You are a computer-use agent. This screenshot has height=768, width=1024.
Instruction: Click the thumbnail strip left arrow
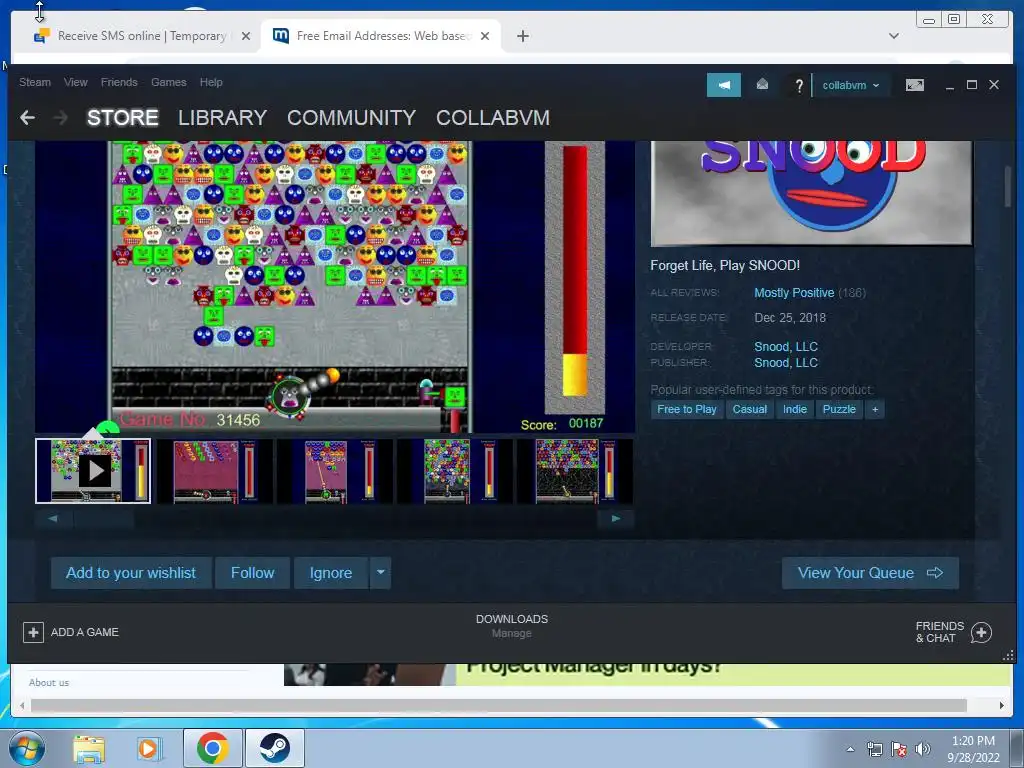[x=53, y=519]
